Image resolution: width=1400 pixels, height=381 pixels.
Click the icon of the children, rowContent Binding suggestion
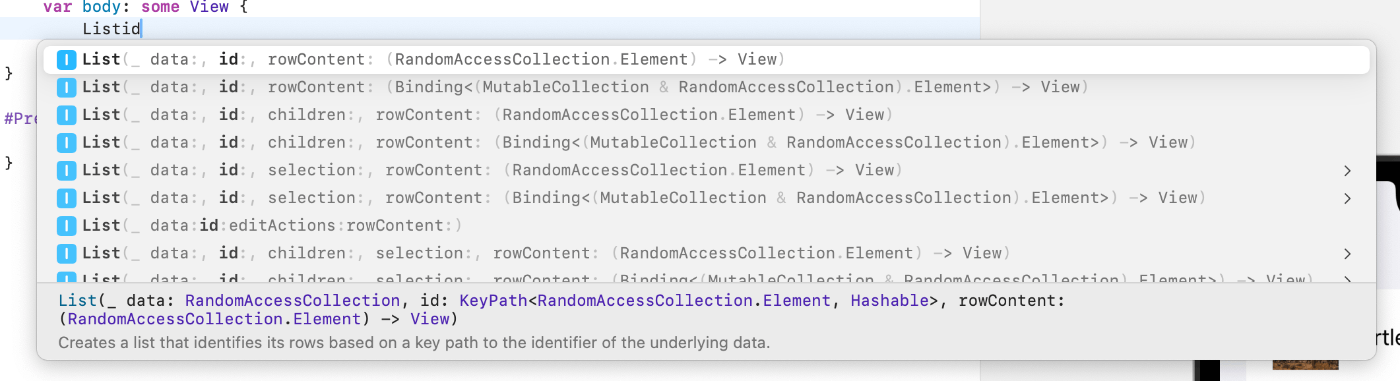[66, 142]
